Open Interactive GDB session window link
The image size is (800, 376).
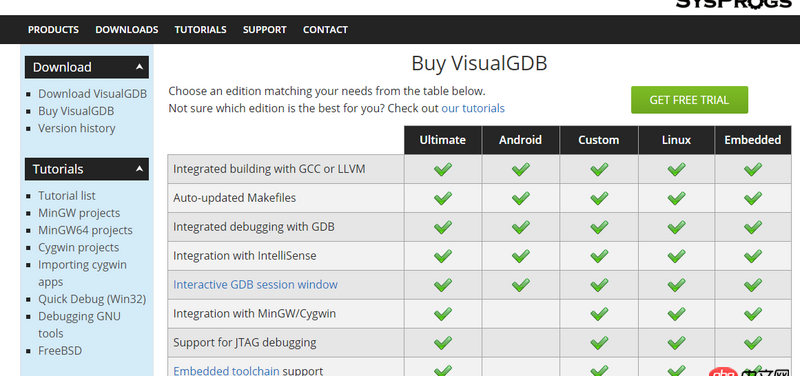pos(255,284)
